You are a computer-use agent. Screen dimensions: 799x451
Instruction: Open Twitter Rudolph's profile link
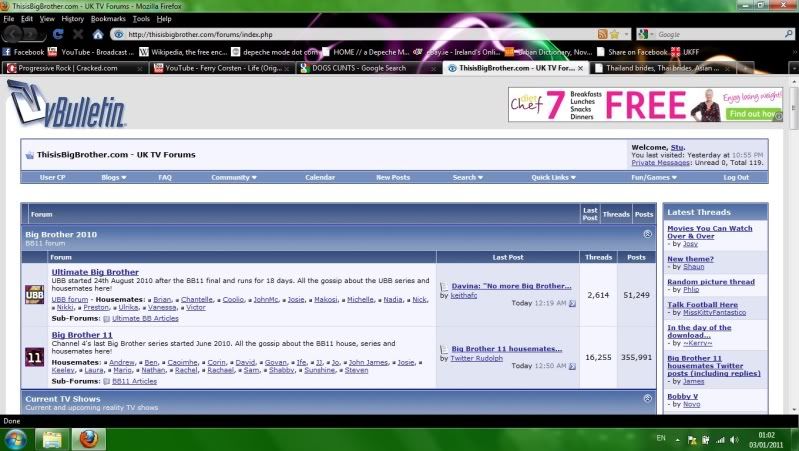(x=476, y=358)
